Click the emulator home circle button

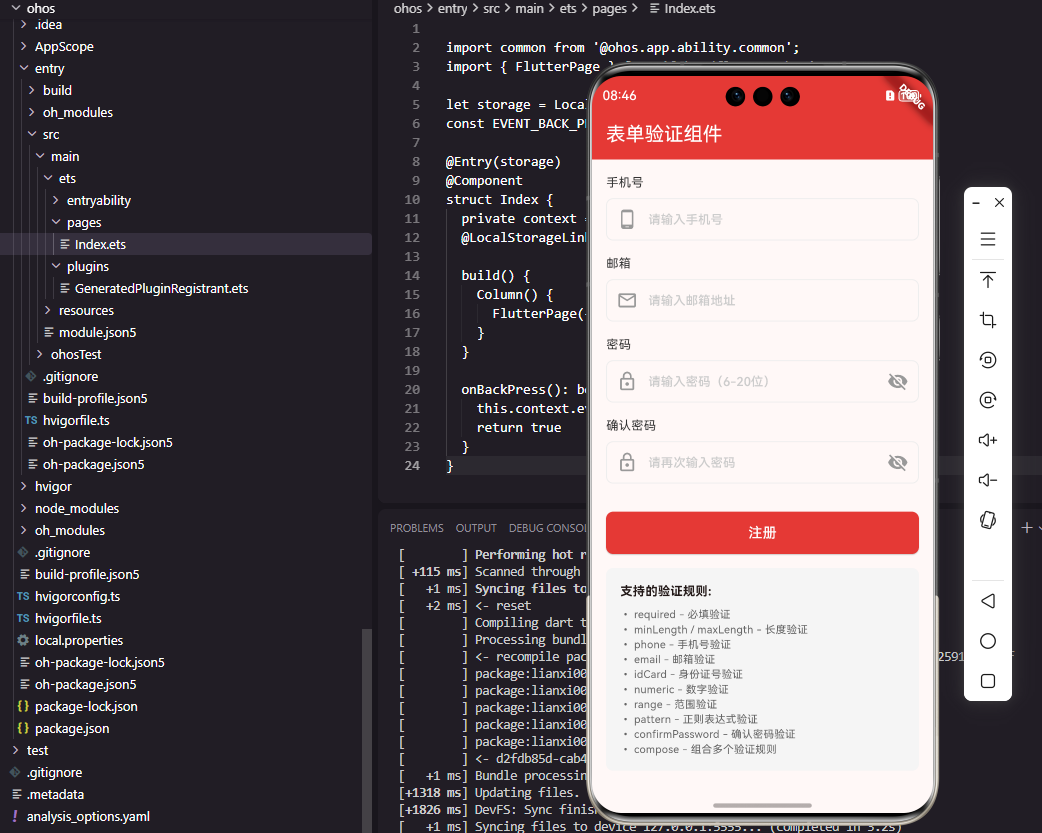988,641
